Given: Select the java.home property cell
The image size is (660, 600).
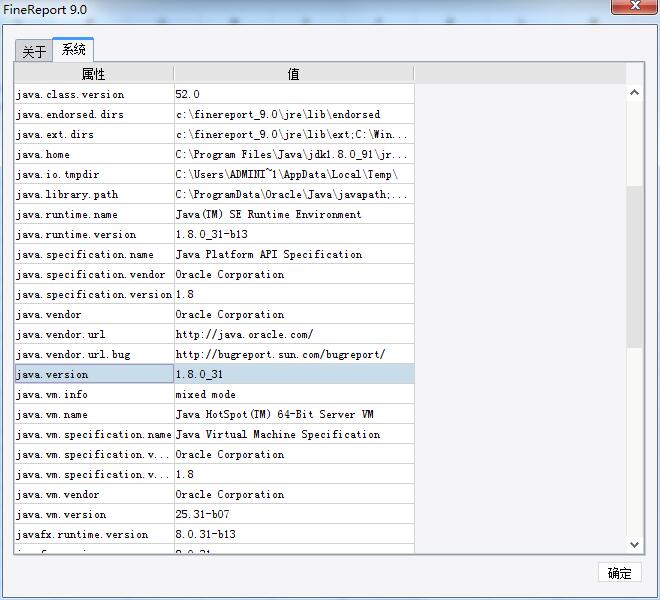Looking at the screenshot, I should (x=94, y=154).
